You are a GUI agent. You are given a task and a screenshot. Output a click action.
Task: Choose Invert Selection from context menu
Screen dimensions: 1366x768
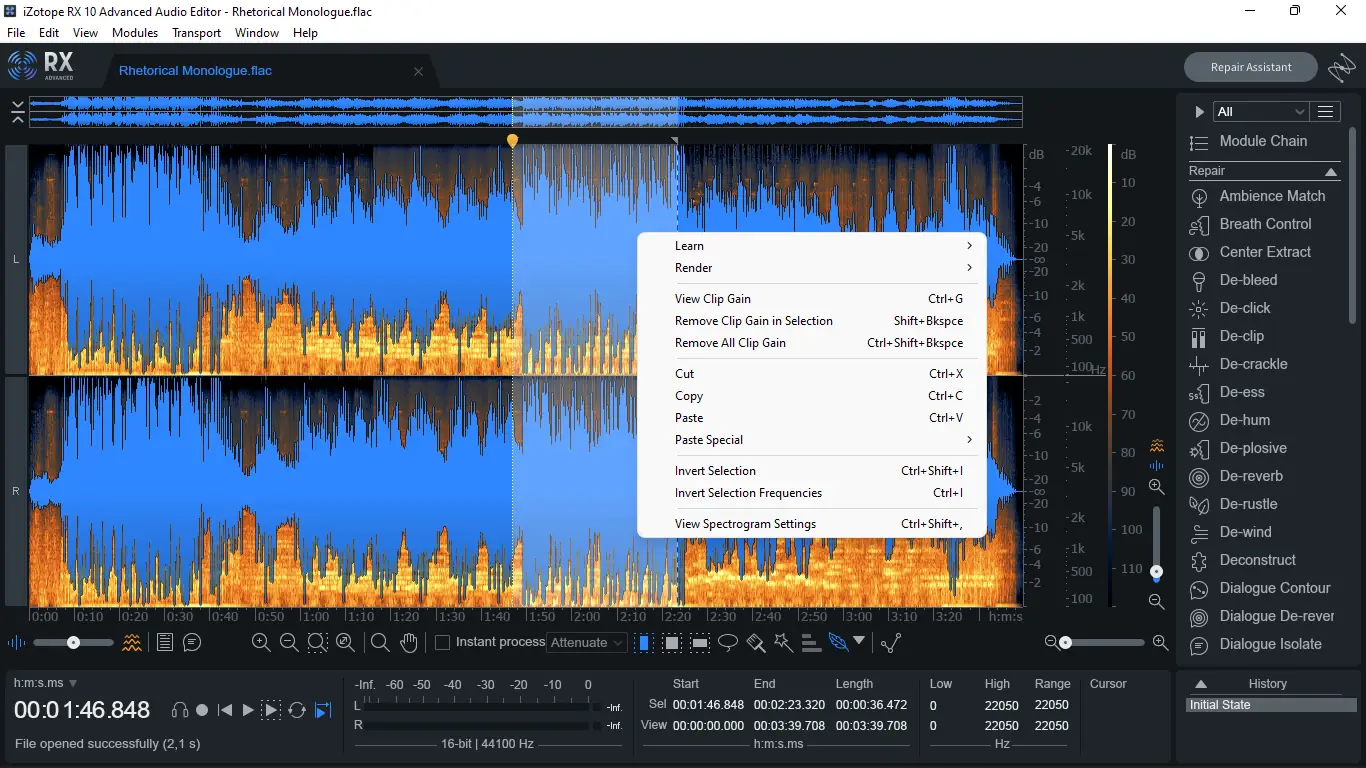pos(715,471)
